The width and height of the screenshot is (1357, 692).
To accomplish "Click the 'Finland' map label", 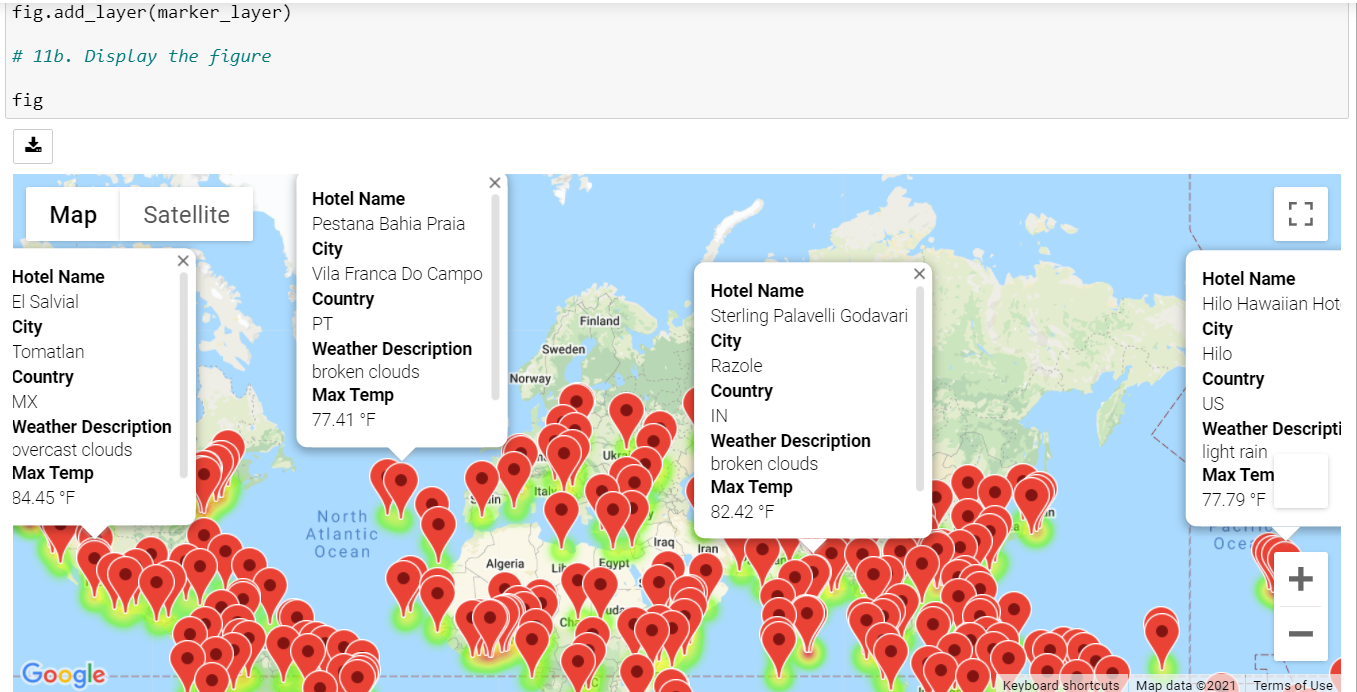I will coord(600,321).
